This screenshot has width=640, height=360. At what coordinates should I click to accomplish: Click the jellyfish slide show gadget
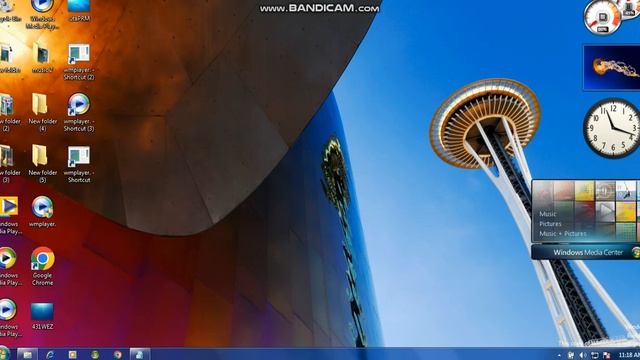[x=612, y=68]
